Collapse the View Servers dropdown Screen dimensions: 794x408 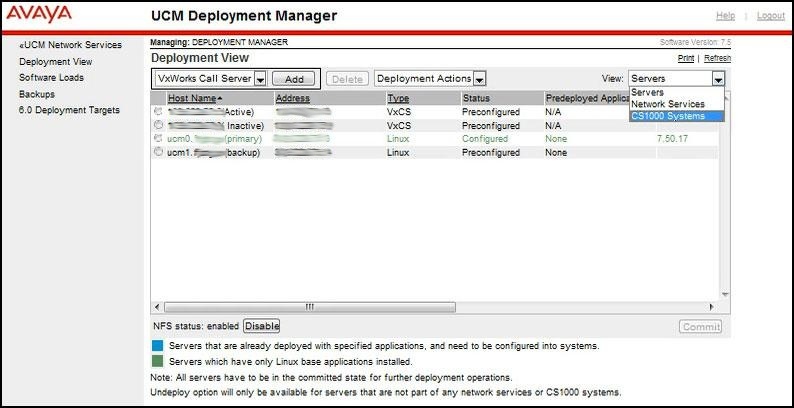718,78
